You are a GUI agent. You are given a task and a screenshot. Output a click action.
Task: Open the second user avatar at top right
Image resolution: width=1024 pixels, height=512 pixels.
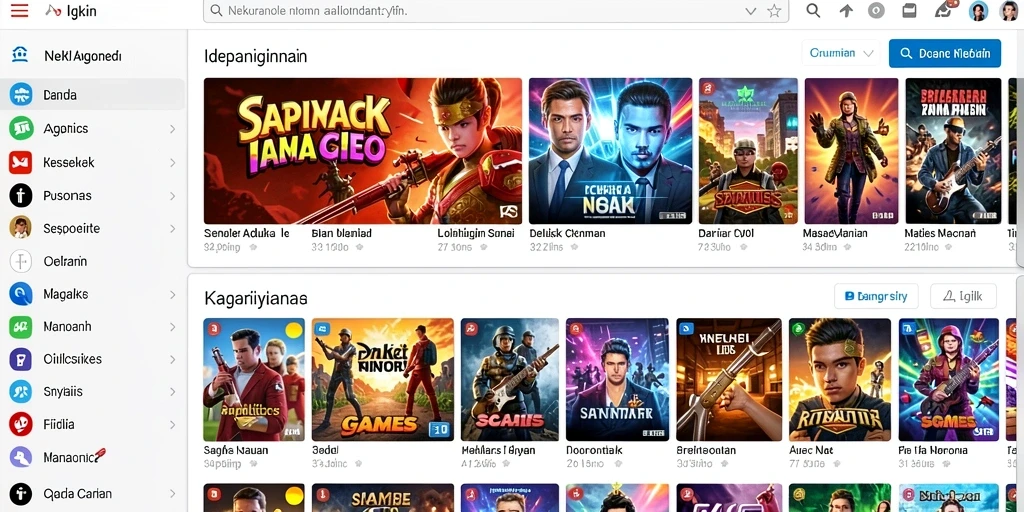[x=1010, y=10]
